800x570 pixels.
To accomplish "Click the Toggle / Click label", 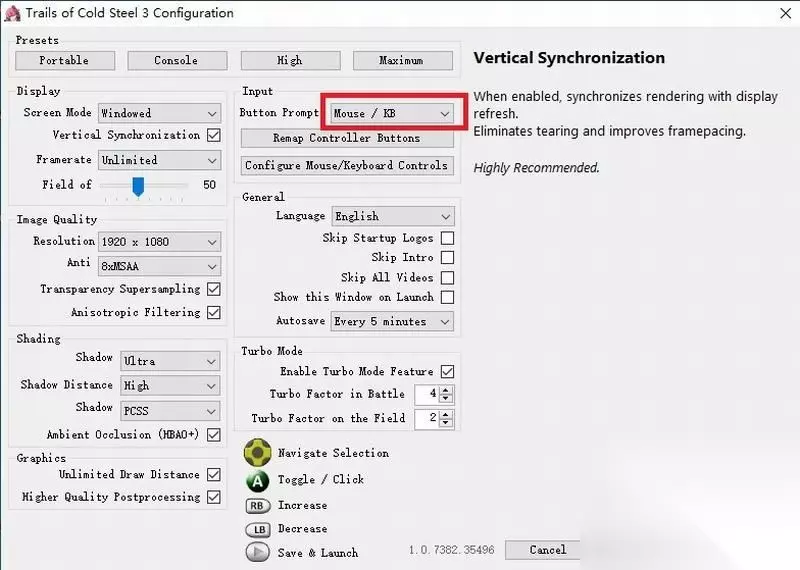I will click(x=320, y=480).
